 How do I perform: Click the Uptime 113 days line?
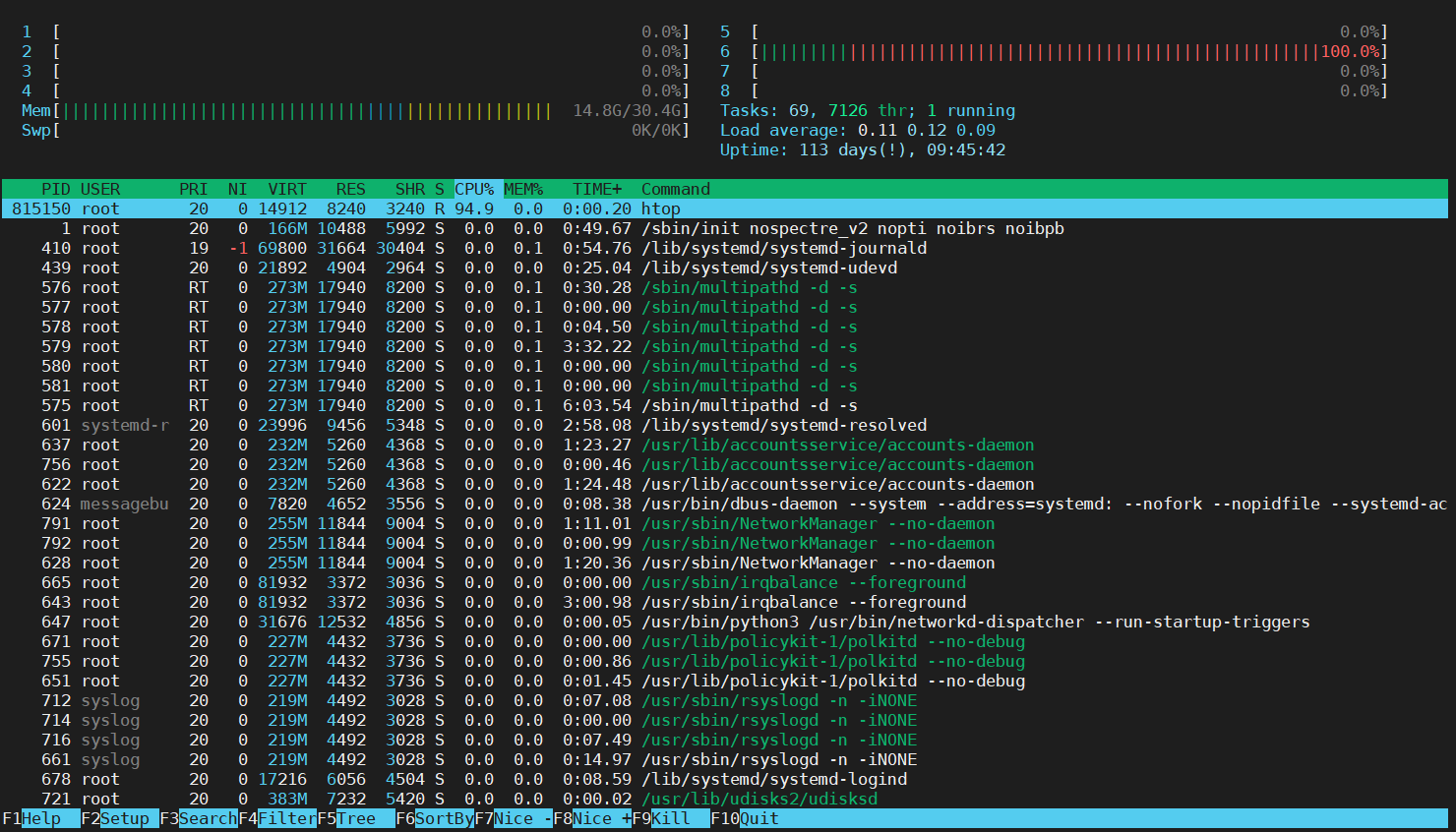pyautogui.click(x=863, y=149)
